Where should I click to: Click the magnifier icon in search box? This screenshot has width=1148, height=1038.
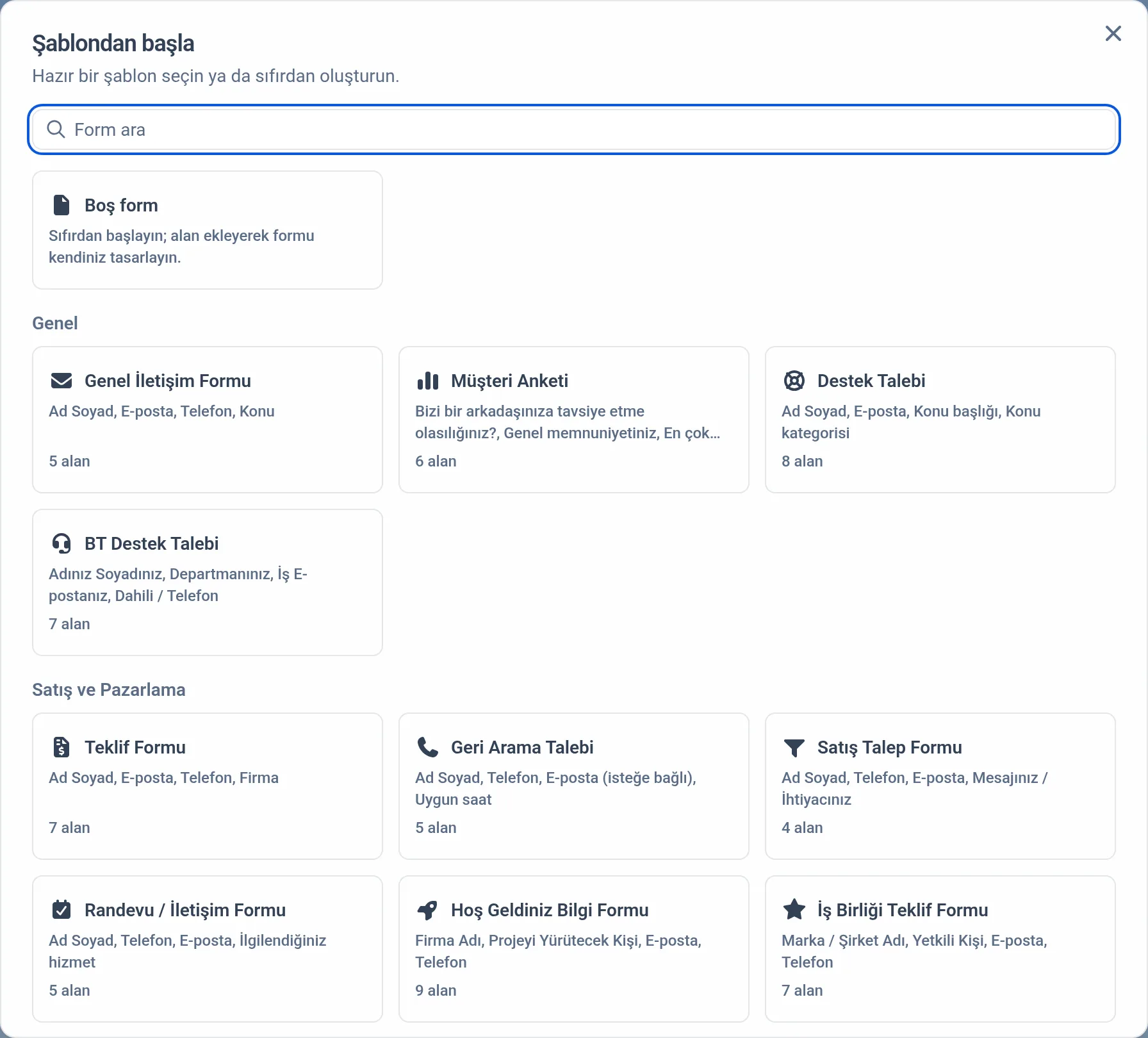[x=56, y=129]
